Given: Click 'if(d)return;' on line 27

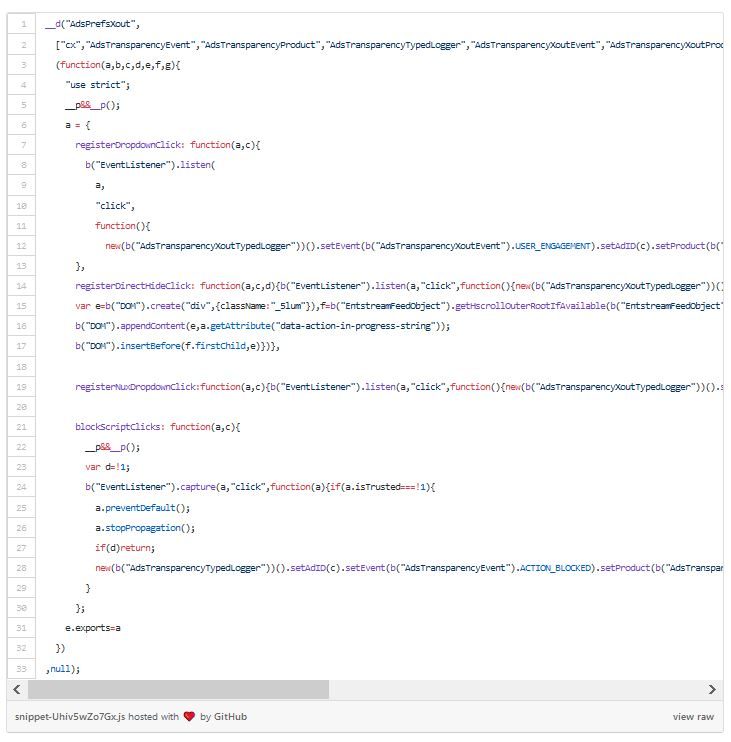Looking at the screenshot, I should tap(125, 548).
